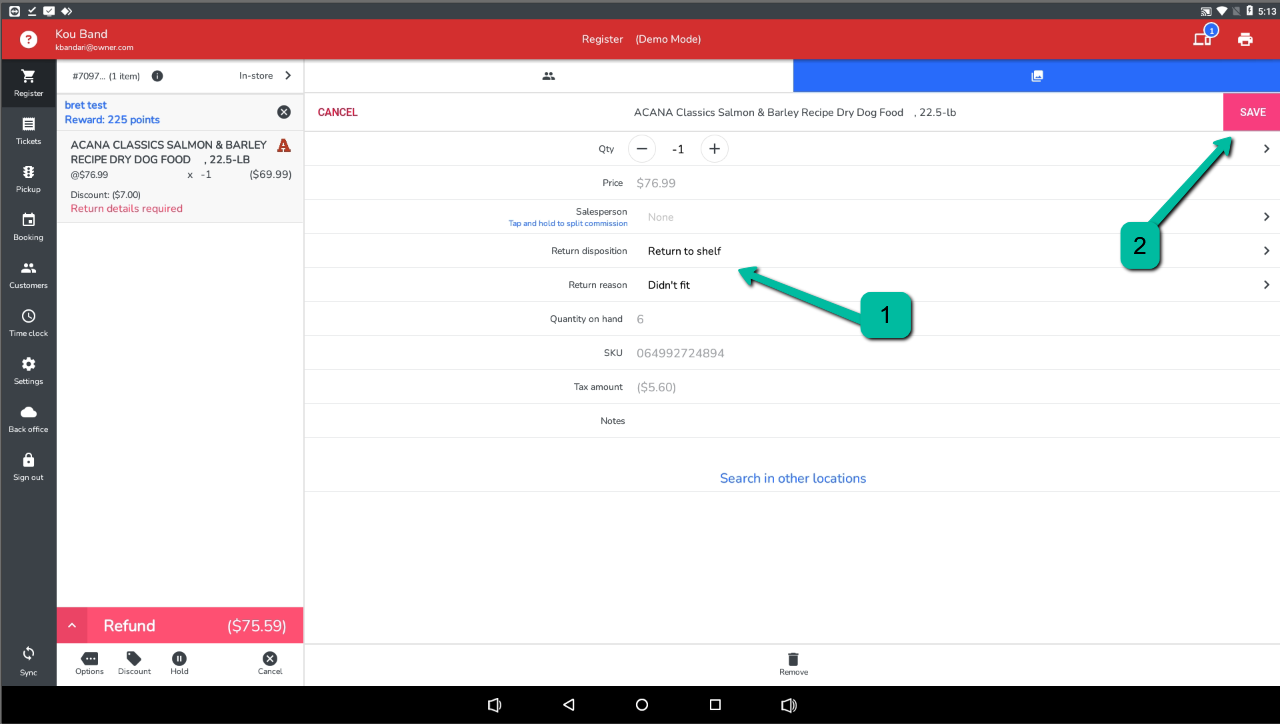The width and height of the screenshot is (1280, 724).
Task: Put the order on Hold
Action: point(179,660)
